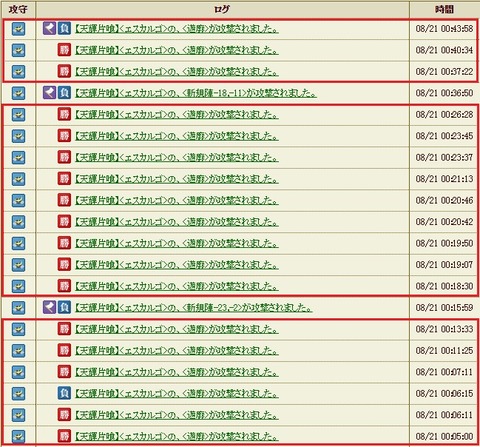This screenshot has height=447, width=480.
Task: Click the red 勝 win icon at 00:21:13
Action: 64,179
